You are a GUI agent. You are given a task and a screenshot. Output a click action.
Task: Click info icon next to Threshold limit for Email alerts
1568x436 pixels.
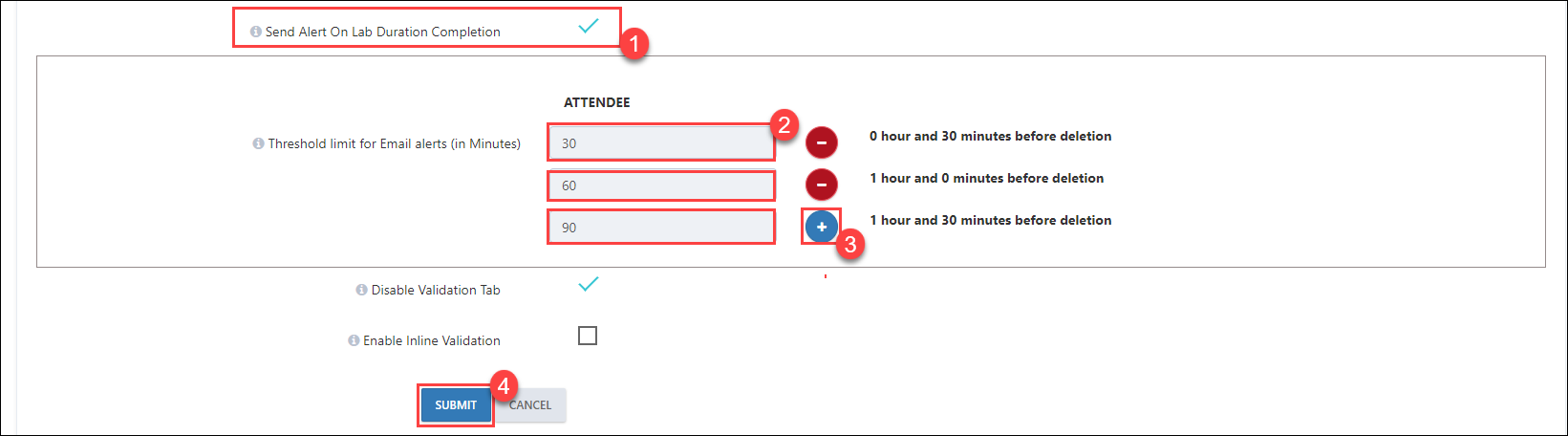point(258,143)
